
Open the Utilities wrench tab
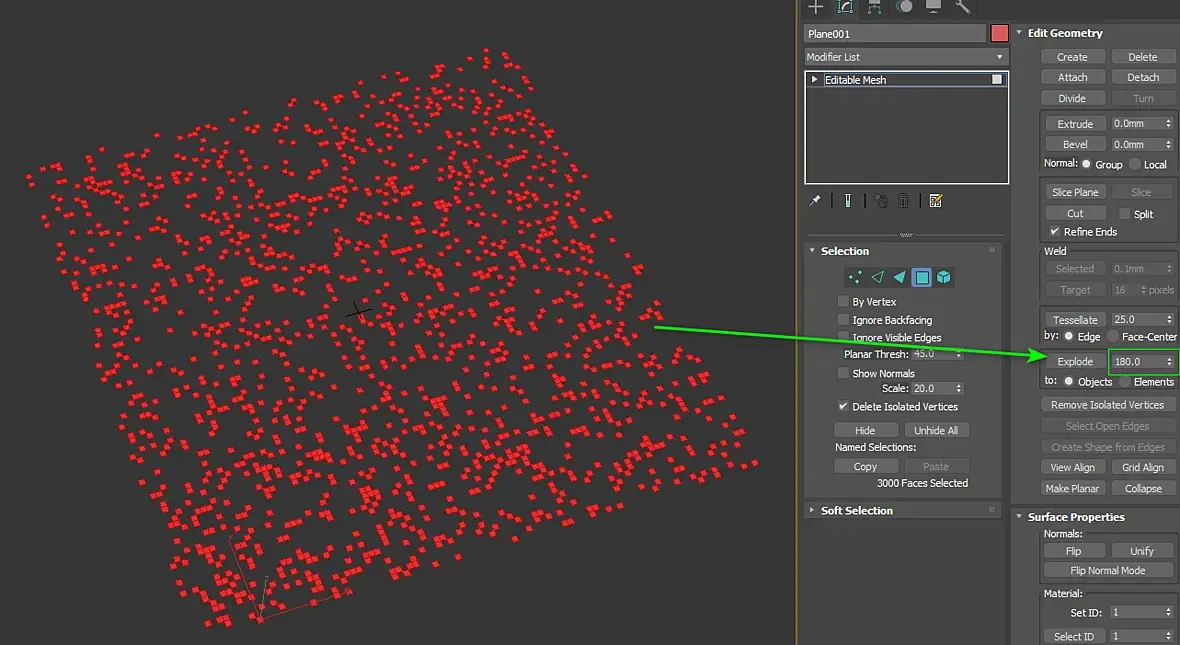click(963, 7)
